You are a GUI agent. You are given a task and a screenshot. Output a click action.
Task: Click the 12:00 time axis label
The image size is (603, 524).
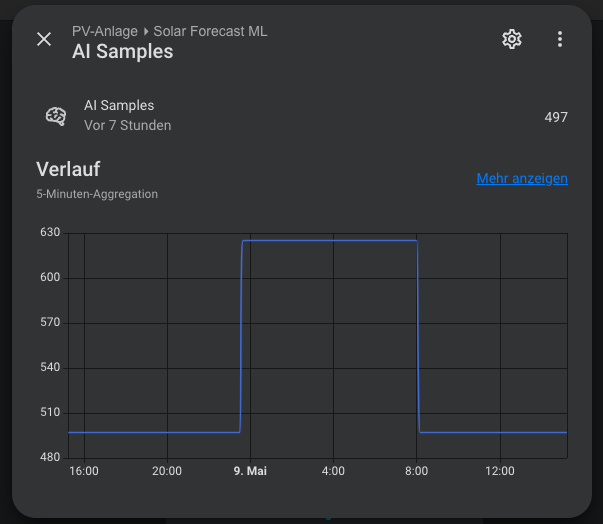point(500,471)
